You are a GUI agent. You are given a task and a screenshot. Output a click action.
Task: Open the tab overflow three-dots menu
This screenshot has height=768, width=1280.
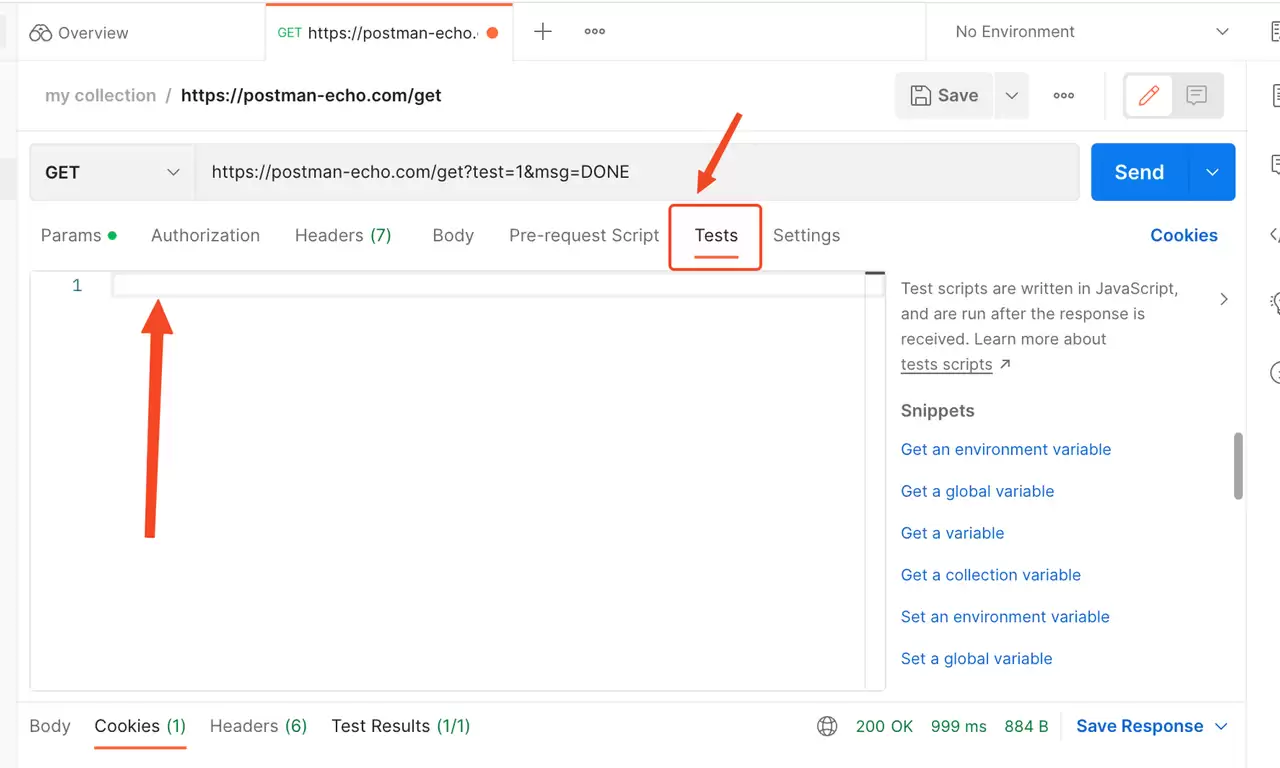(595, 31)
